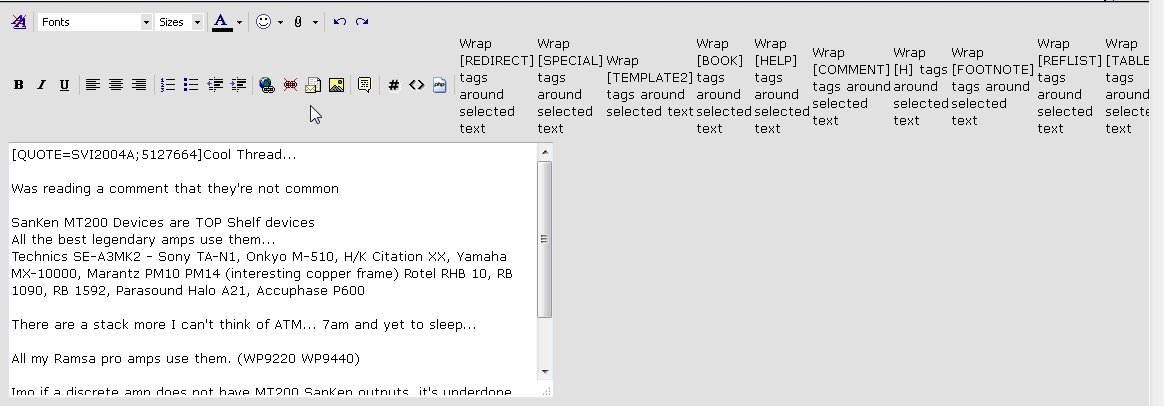
Task: Insert an ordered numbered list
Action: pos(168,85)
